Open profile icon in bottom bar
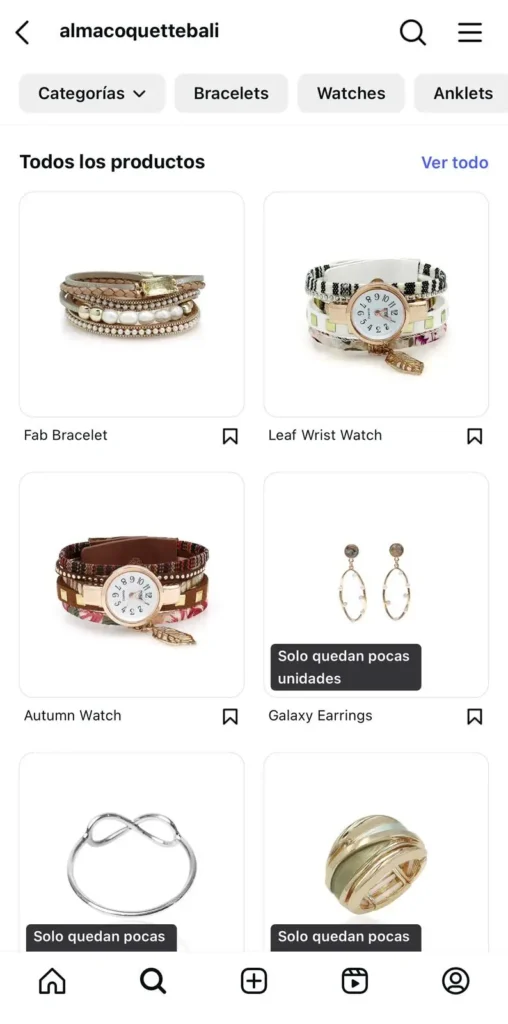Image resolution: width=508 pixels, height=1024 pixels. tap(456, 981)
